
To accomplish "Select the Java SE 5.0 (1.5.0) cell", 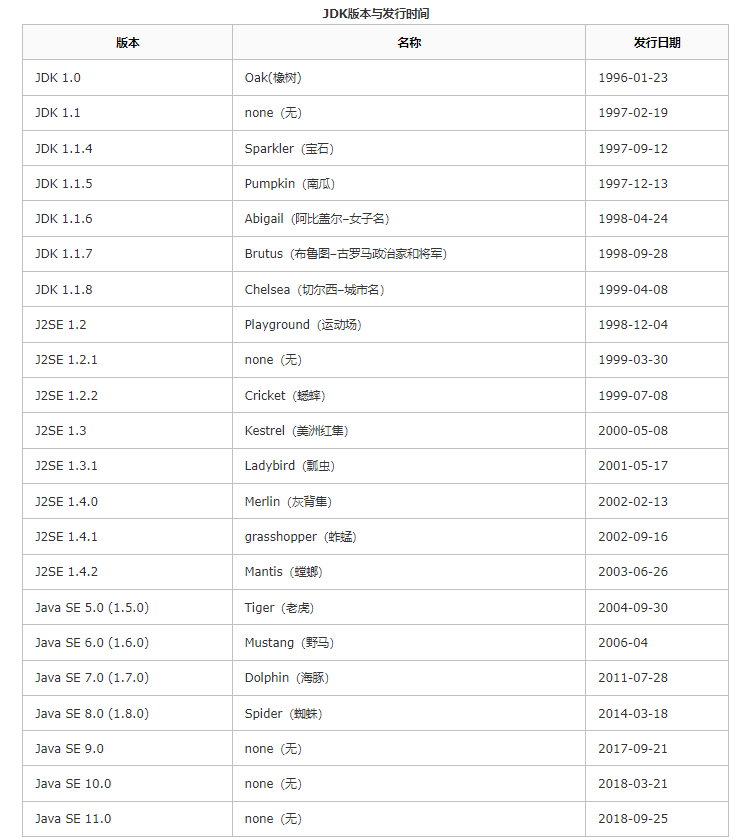I will pos(92,608).
